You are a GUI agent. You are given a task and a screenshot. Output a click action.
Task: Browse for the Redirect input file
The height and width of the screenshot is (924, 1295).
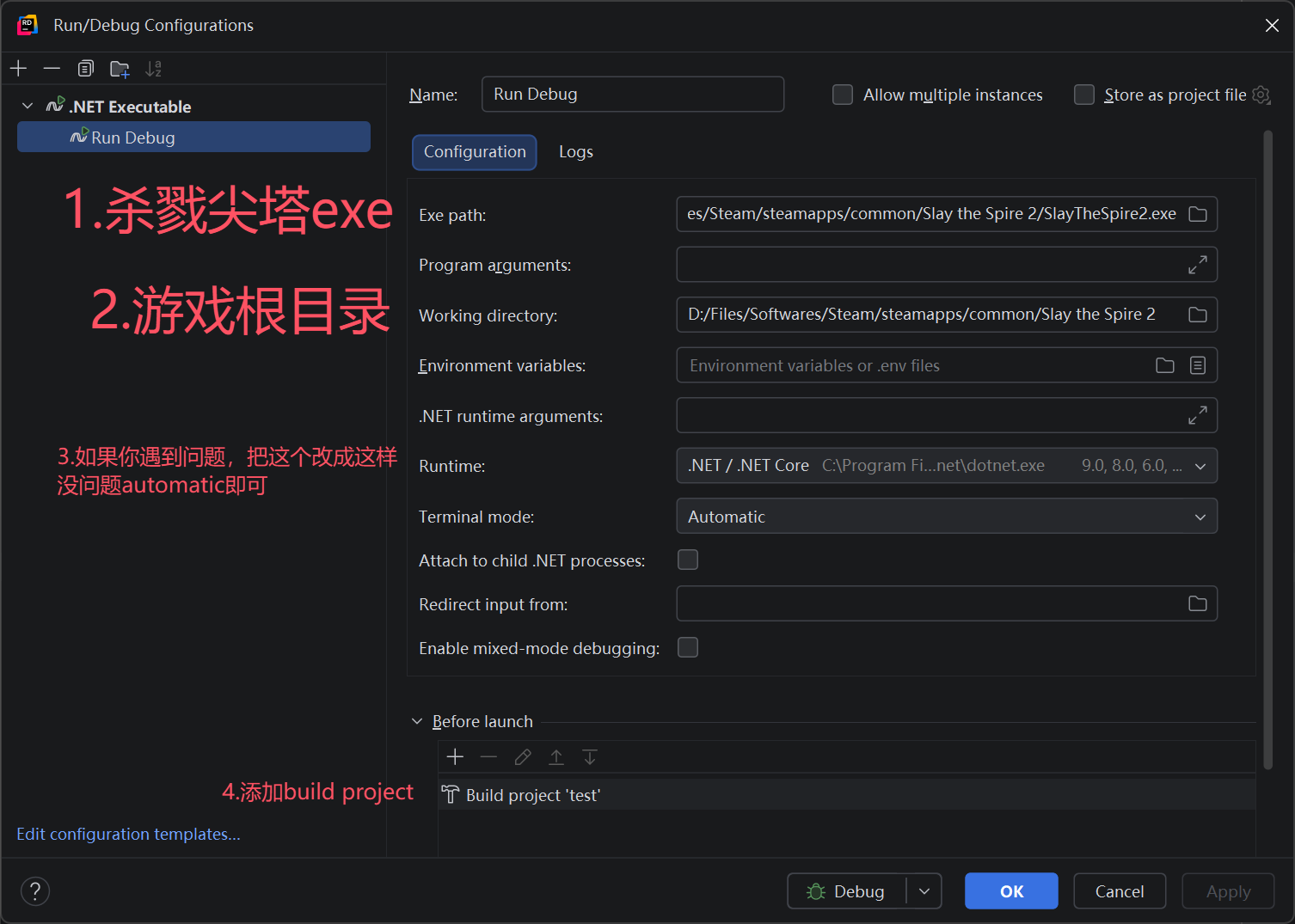pos(1198,603)
